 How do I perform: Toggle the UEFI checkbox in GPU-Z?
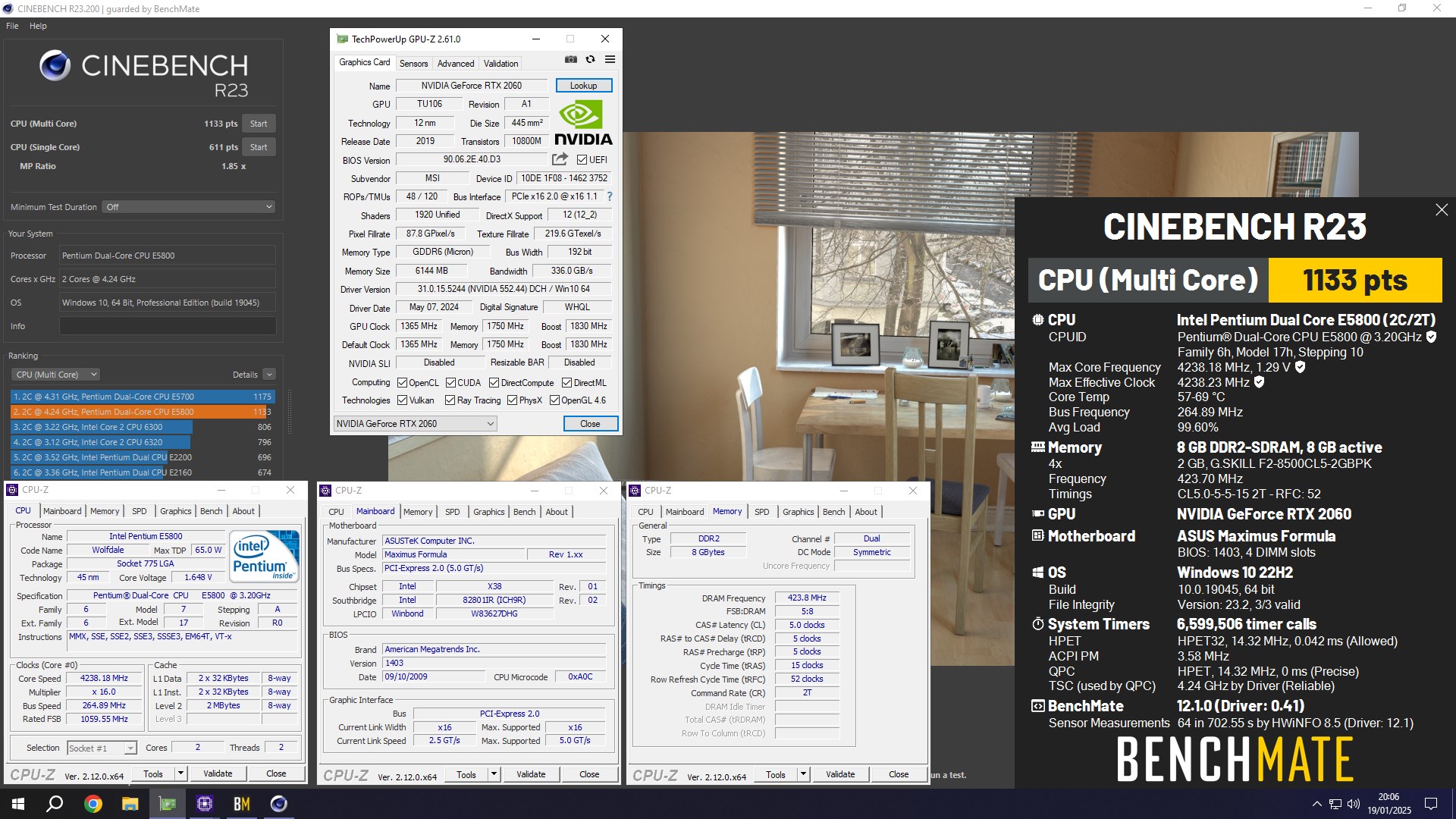point(582,160)
